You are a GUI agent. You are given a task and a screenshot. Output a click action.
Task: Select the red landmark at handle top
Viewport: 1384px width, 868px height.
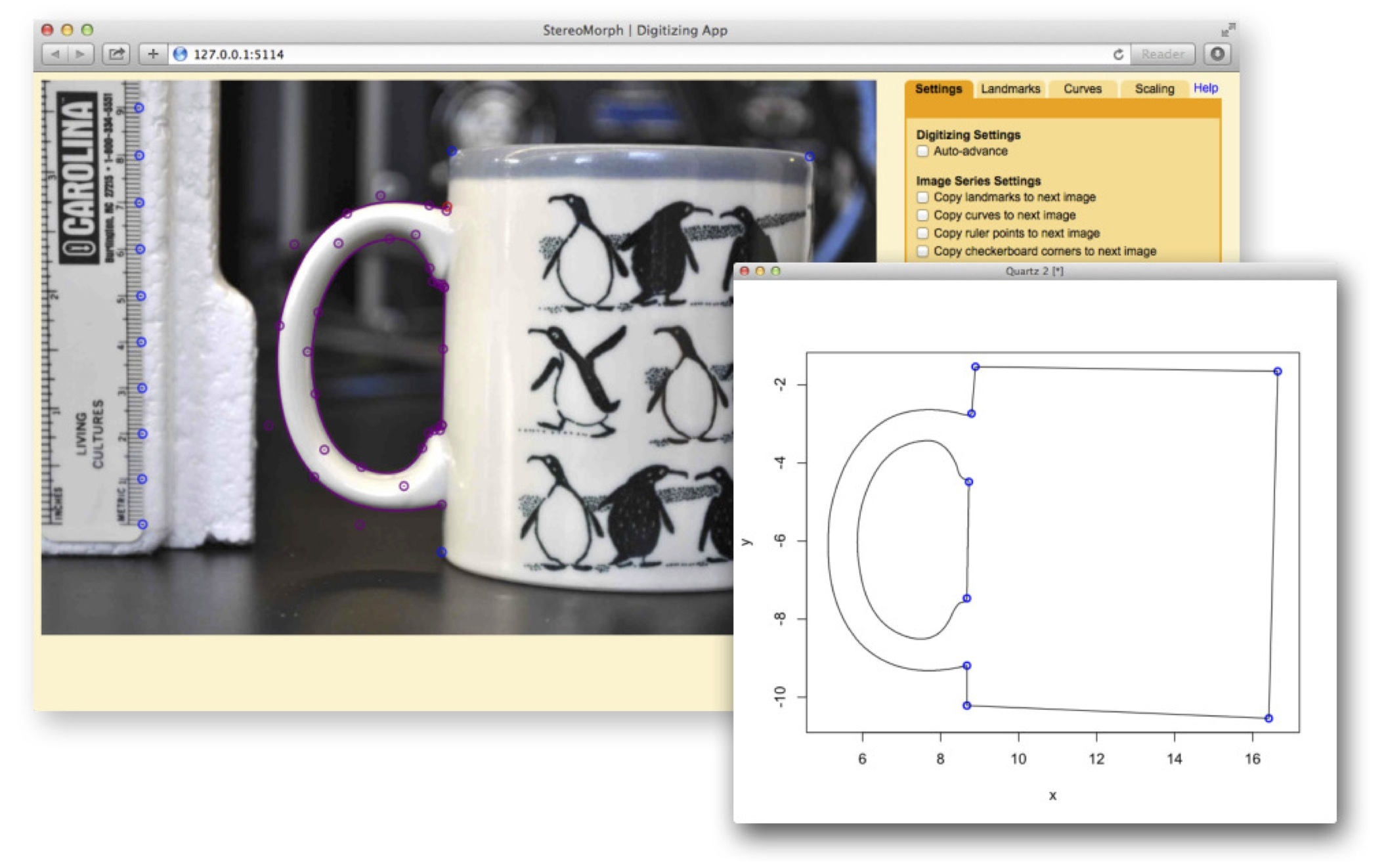point(447,207)
